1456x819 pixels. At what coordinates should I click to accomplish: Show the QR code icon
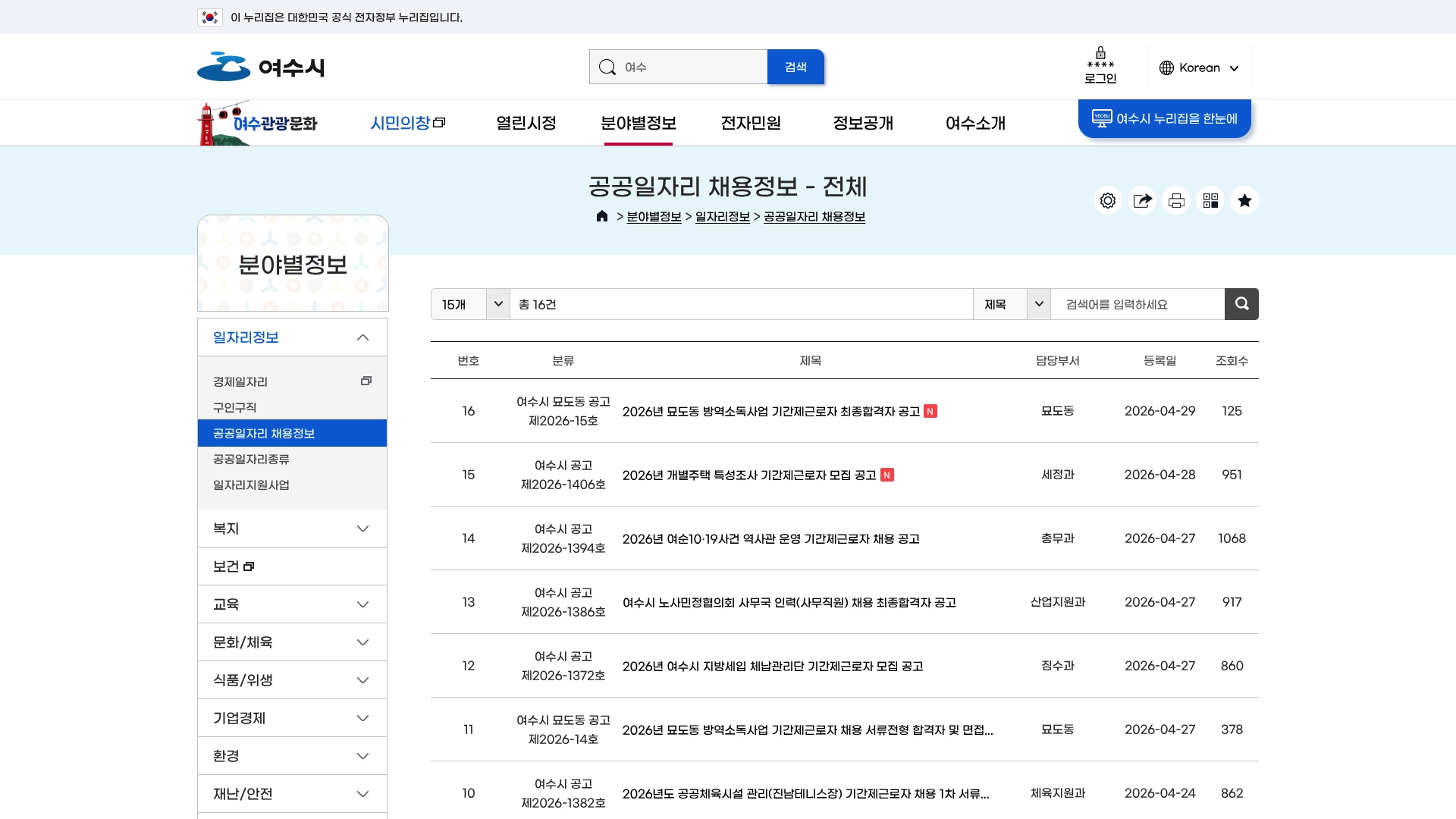[x=1210, y=200]
